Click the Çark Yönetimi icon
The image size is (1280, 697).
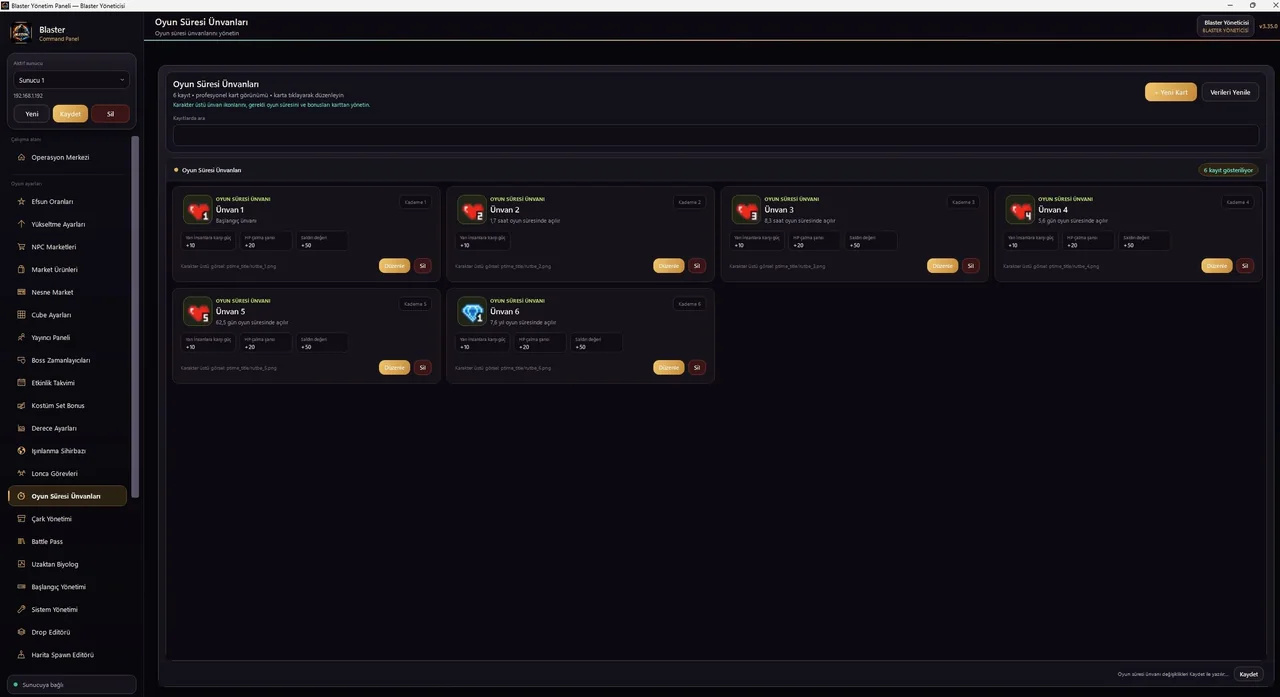pos(22,519)
